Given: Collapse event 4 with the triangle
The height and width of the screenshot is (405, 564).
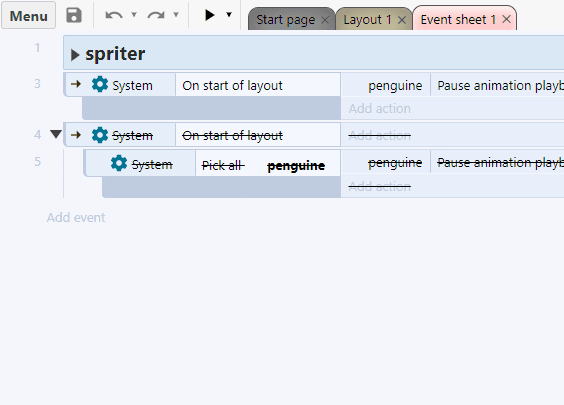Looking at the screenshot, I should click(56, 134).
